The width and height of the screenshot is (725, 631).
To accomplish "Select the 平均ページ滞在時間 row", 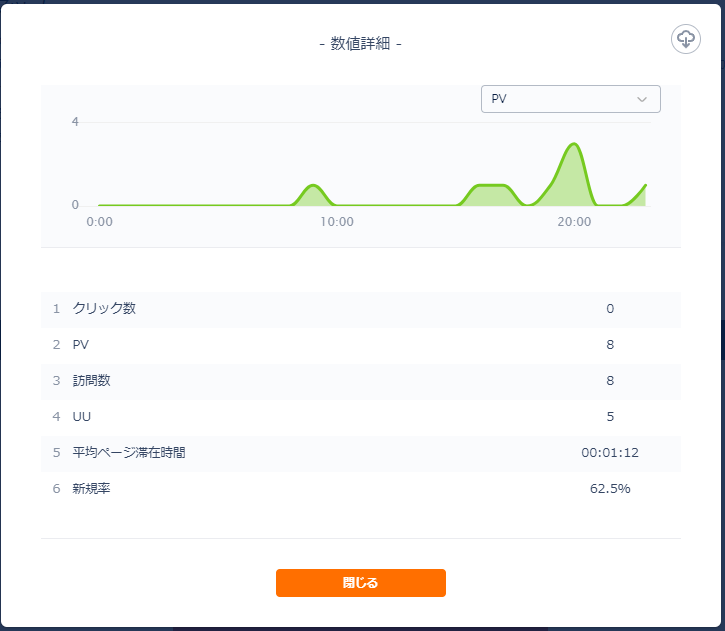I will pos(361,453).
